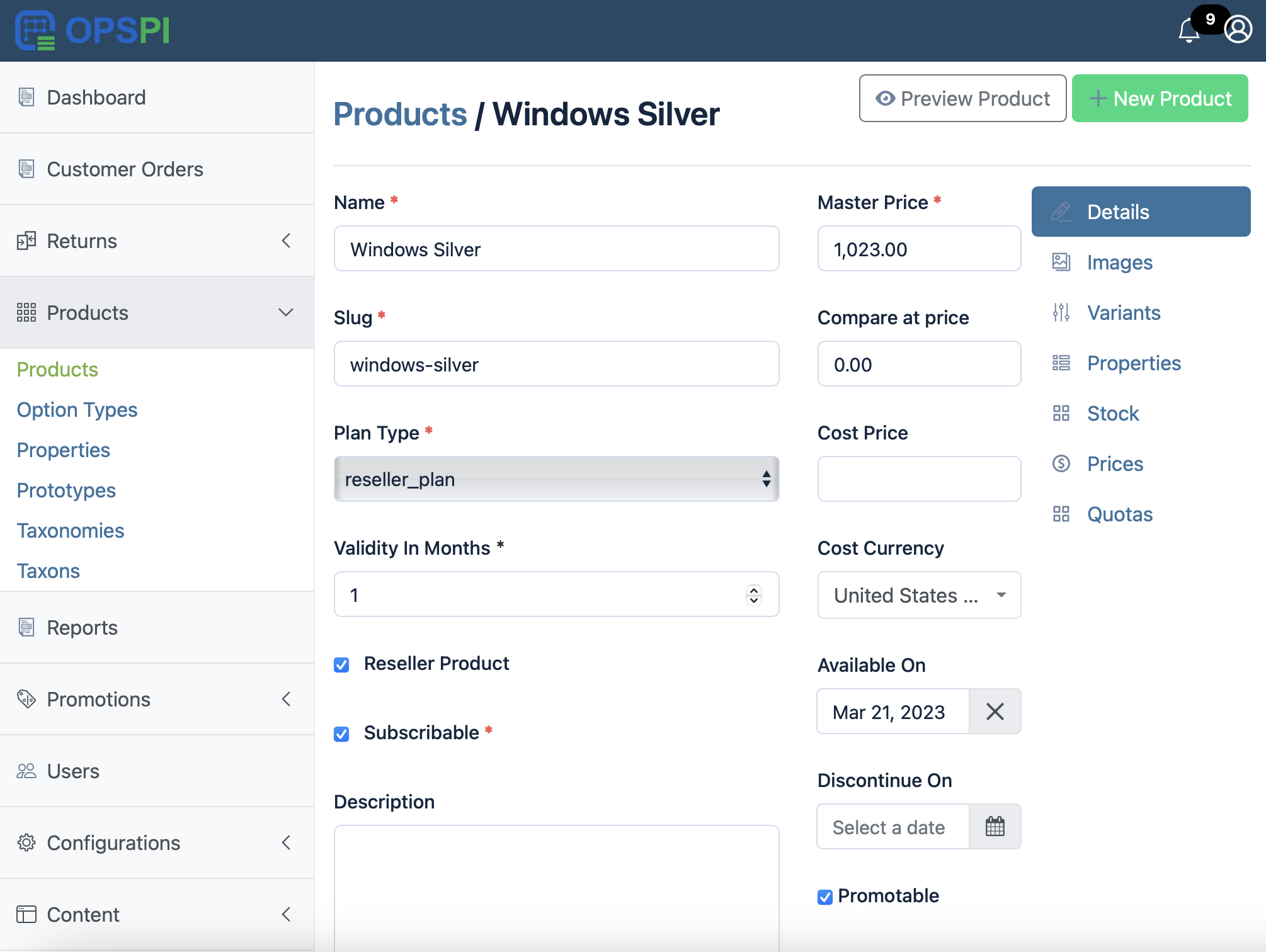Switch to the Quotas tab
Screen dimensions: 1266x952
[x=1141, y=514]
